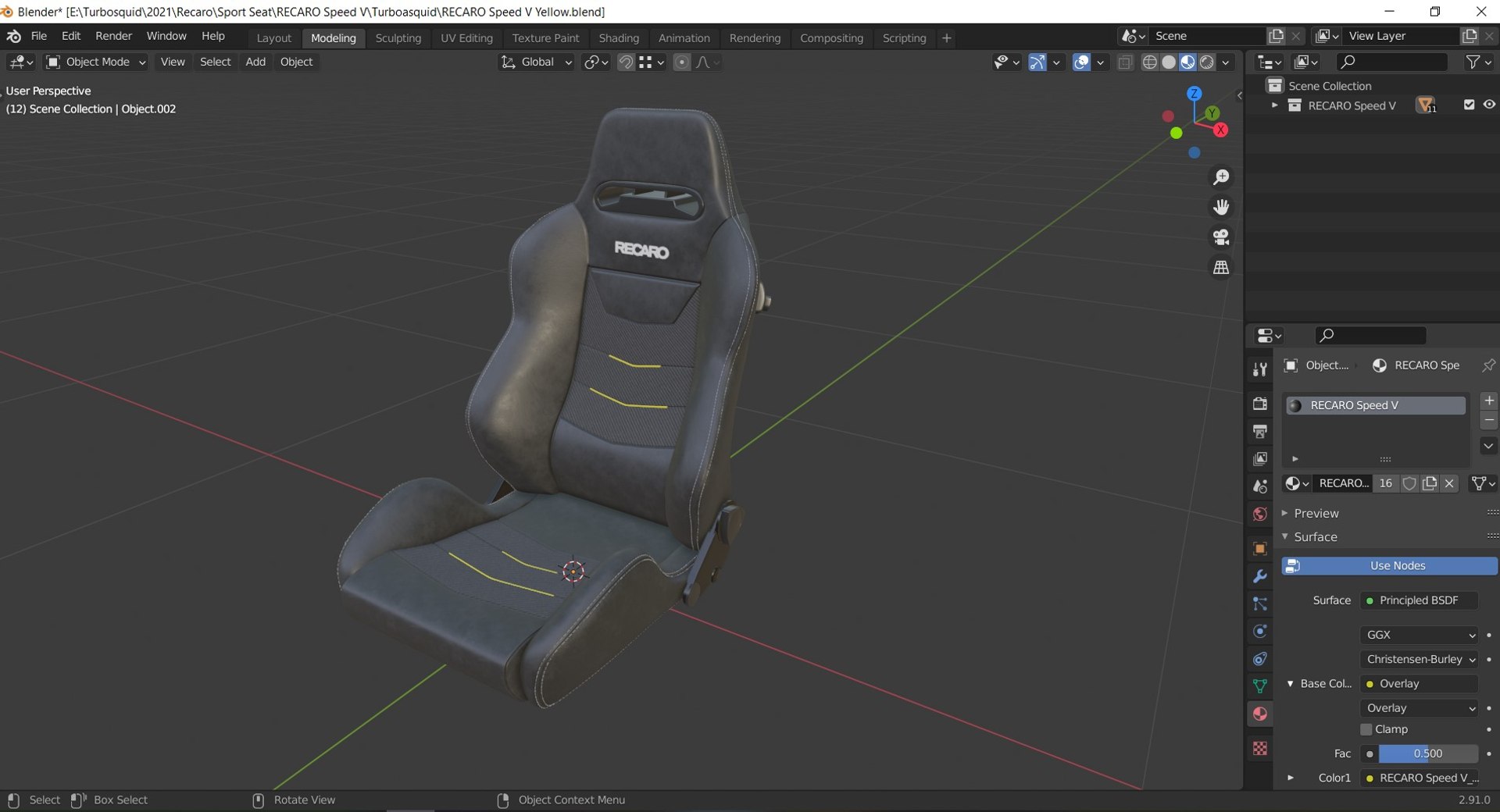This screenshot has width=1500, height=812.
Task: Open the Tool properties tab
Action: click(x=1259, y=369)
